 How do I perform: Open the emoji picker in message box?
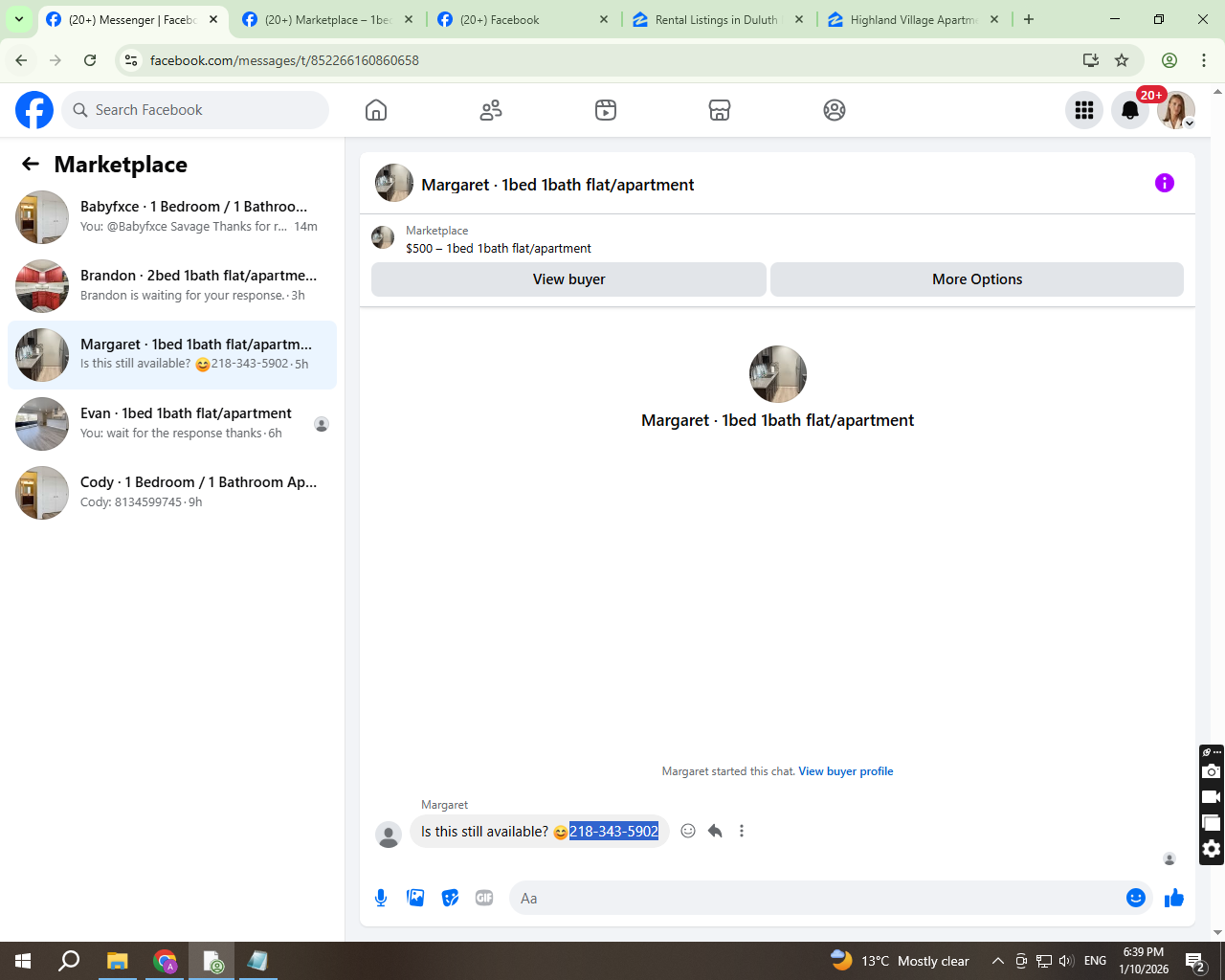click(x=1136, y=898)
